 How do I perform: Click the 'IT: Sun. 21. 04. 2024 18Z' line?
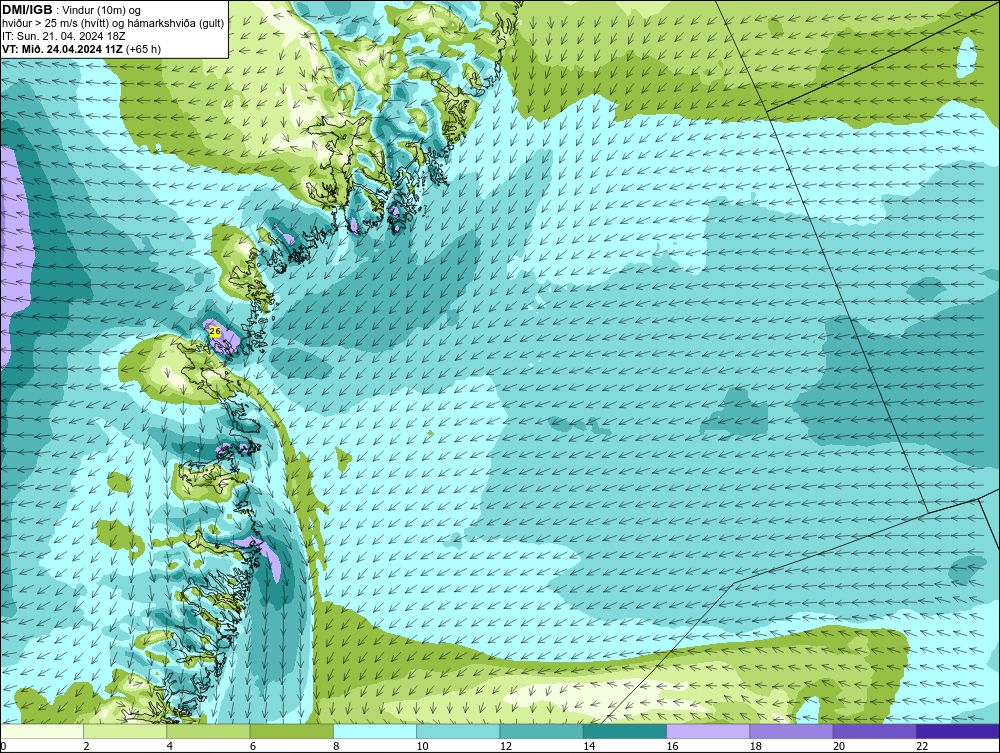[64, 36]
